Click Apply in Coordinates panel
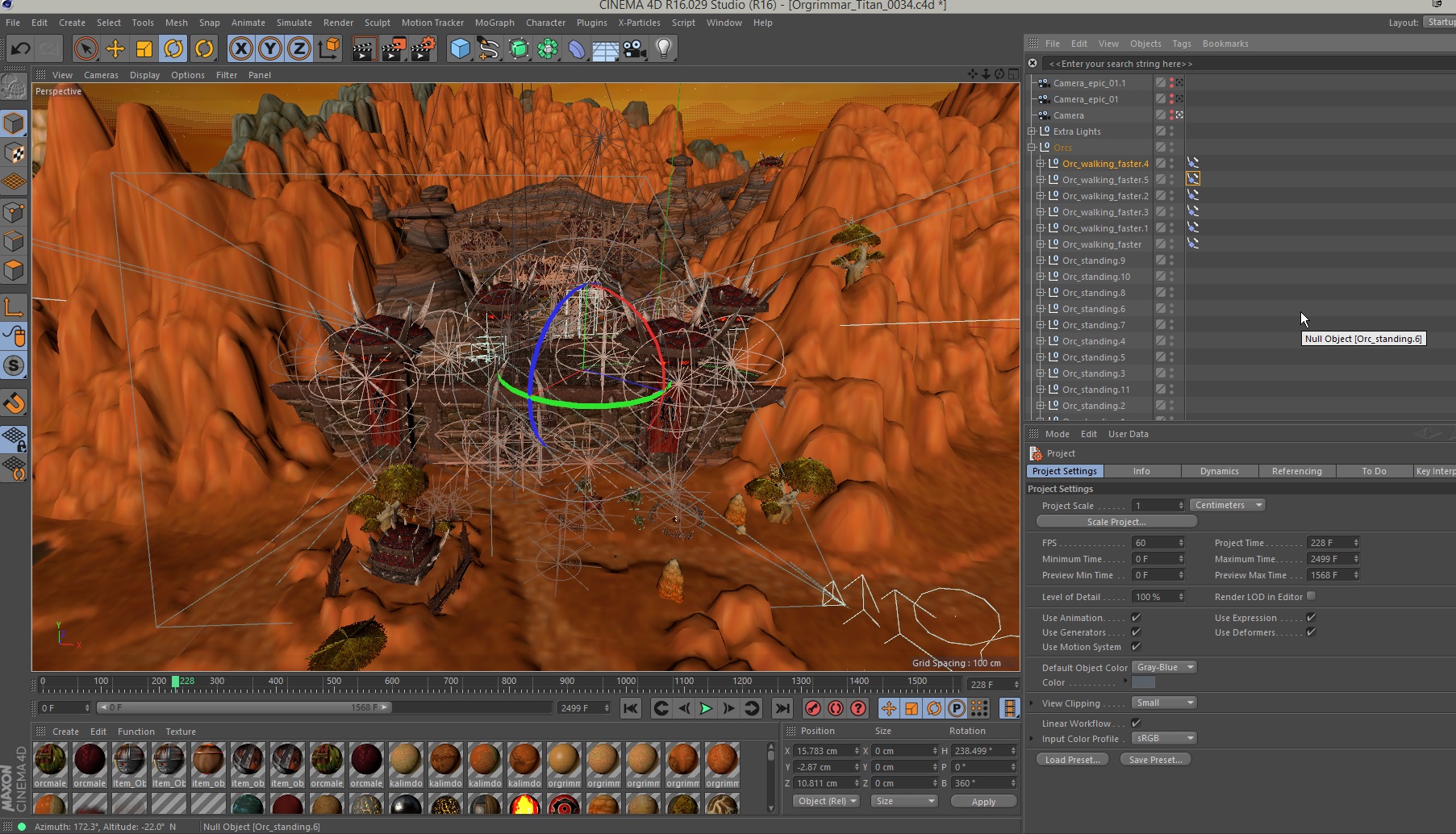The height and width of the screenshot is (834, 1456). [983, 802]
